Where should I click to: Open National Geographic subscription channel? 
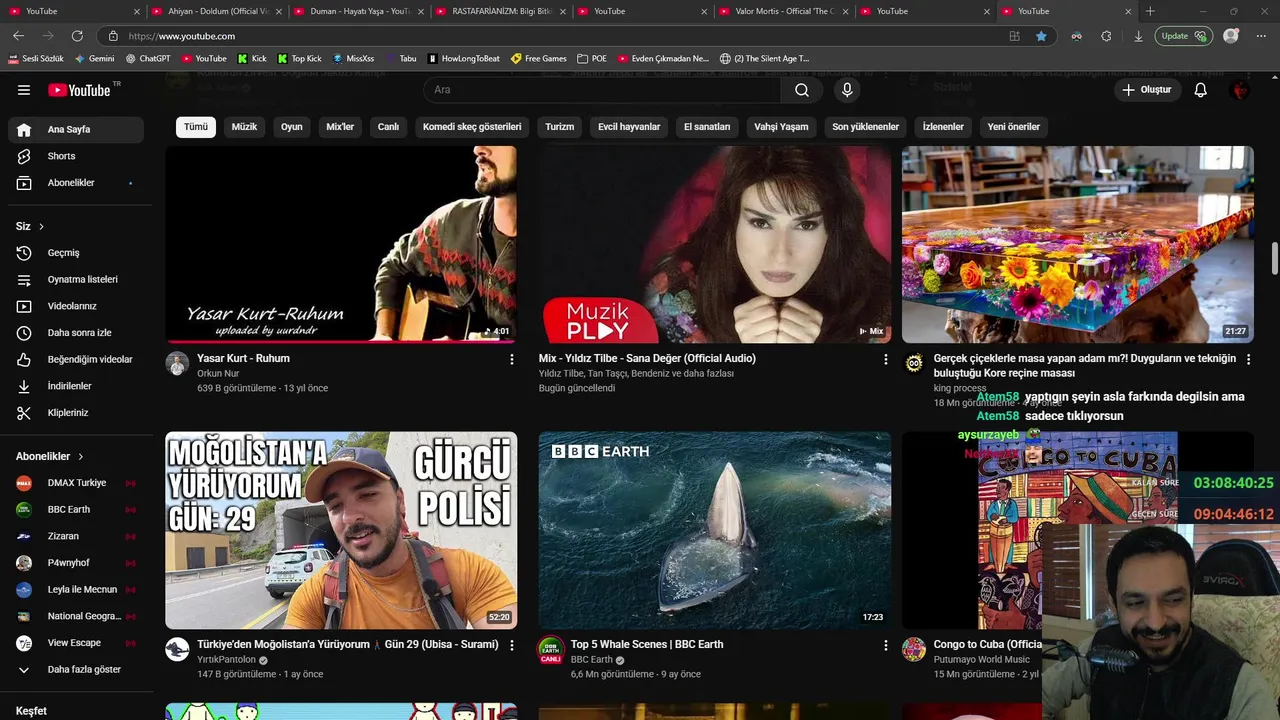[76, 616]
